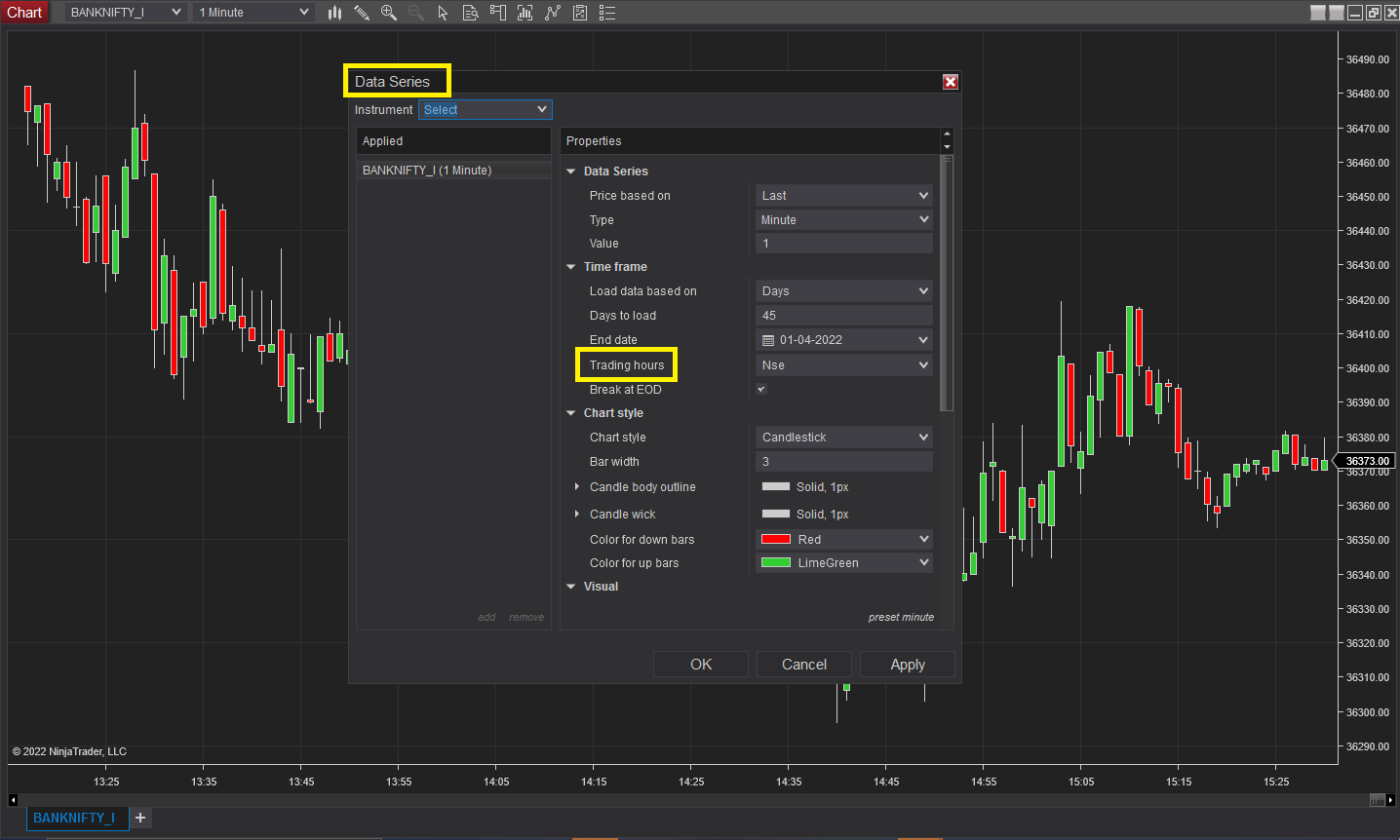1400x840 pixels.
Task: Collapse the Data Series properties section
Action: (571, 172)
